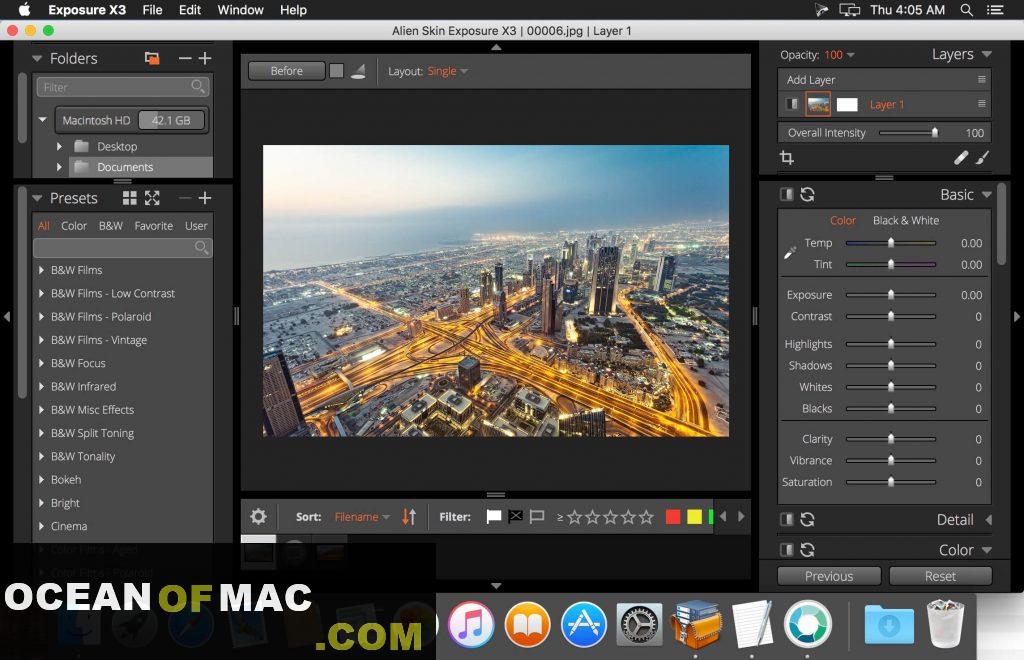Reset the Basic panel settings
Image resolution: width=1024 pixels, height=660 pixels.
click(808, 195)
